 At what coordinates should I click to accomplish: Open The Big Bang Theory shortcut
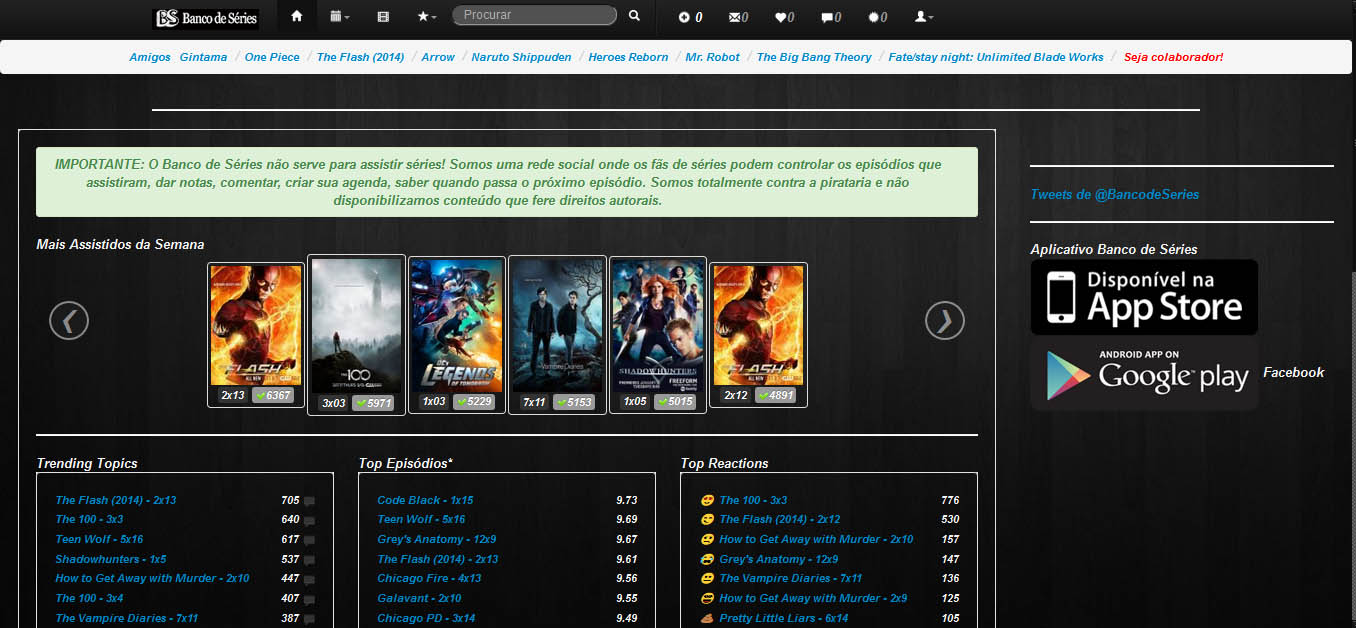[x=814, y=57]
